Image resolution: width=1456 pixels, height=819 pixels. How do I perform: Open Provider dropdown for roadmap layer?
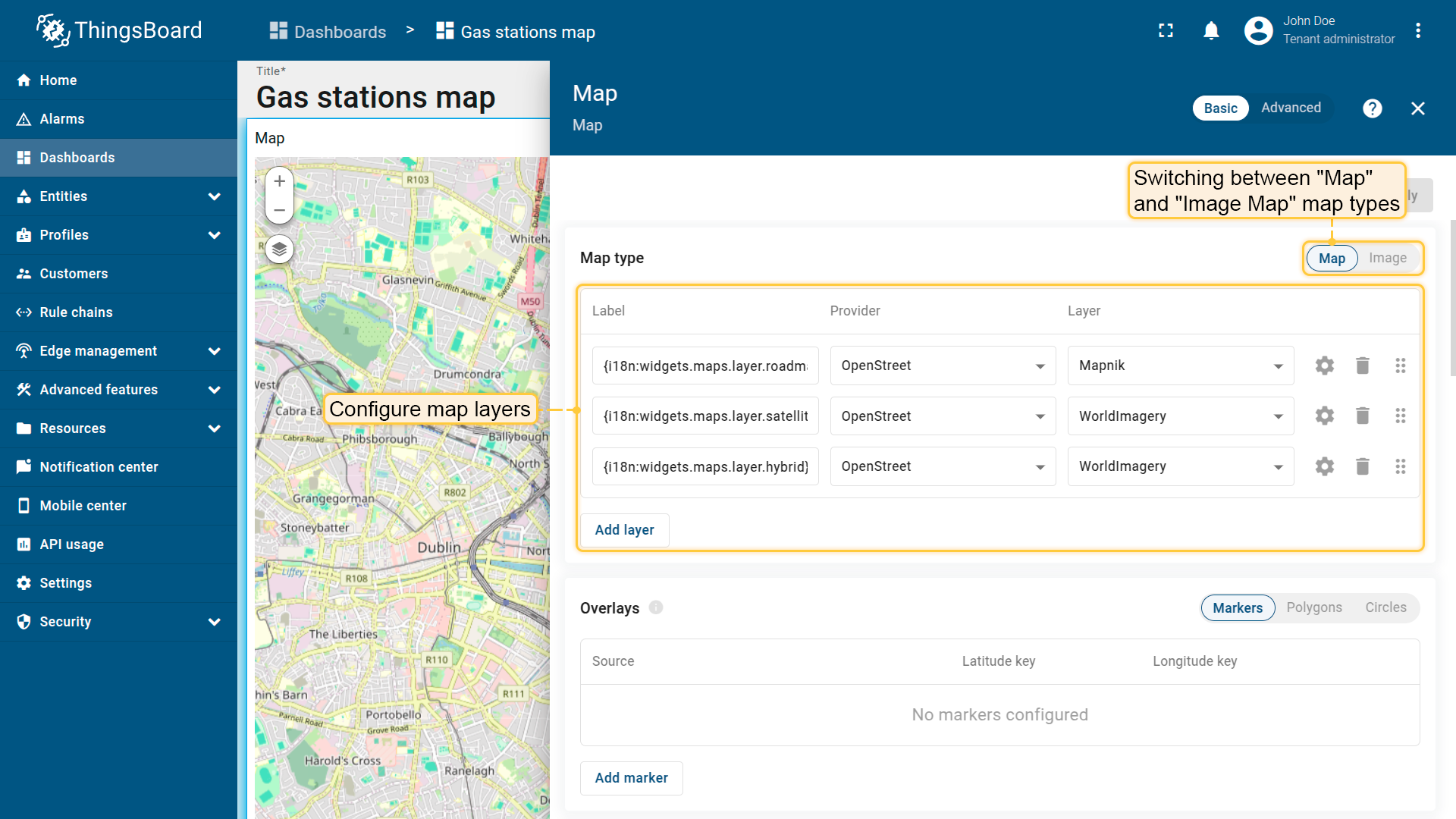coord(942,366)
